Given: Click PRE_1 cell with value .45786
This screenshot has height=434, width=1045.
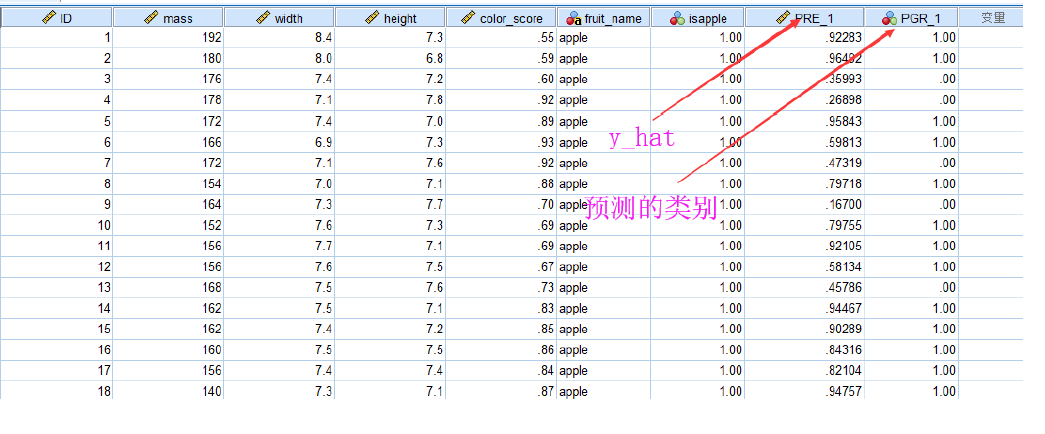Looking at the screenshot, I should [x=804, y=287].
